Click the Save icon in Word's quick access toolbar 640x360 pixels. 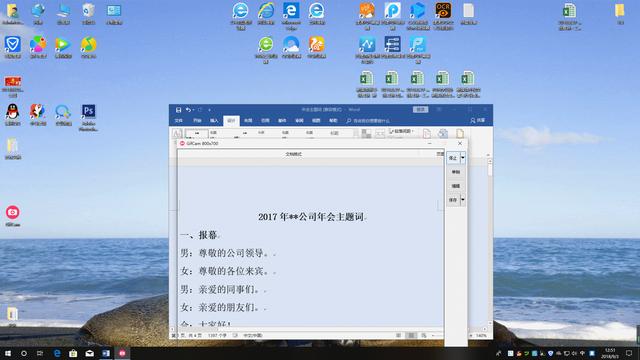pyautogui.click(x=178, y=110)
